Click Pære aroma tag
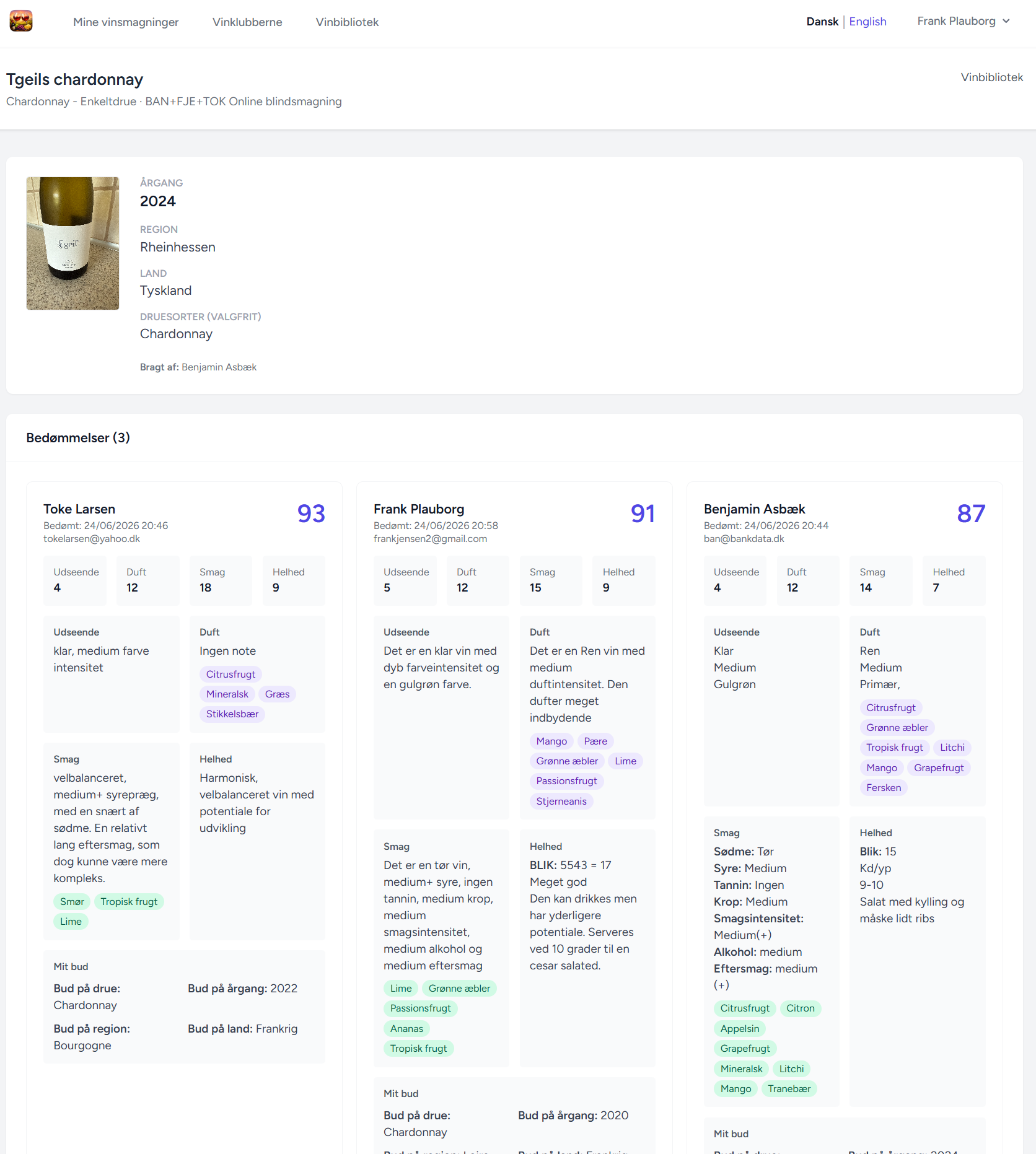Image resolution: width=1036 pixels, height=1154 pixels. pos(595,741)
